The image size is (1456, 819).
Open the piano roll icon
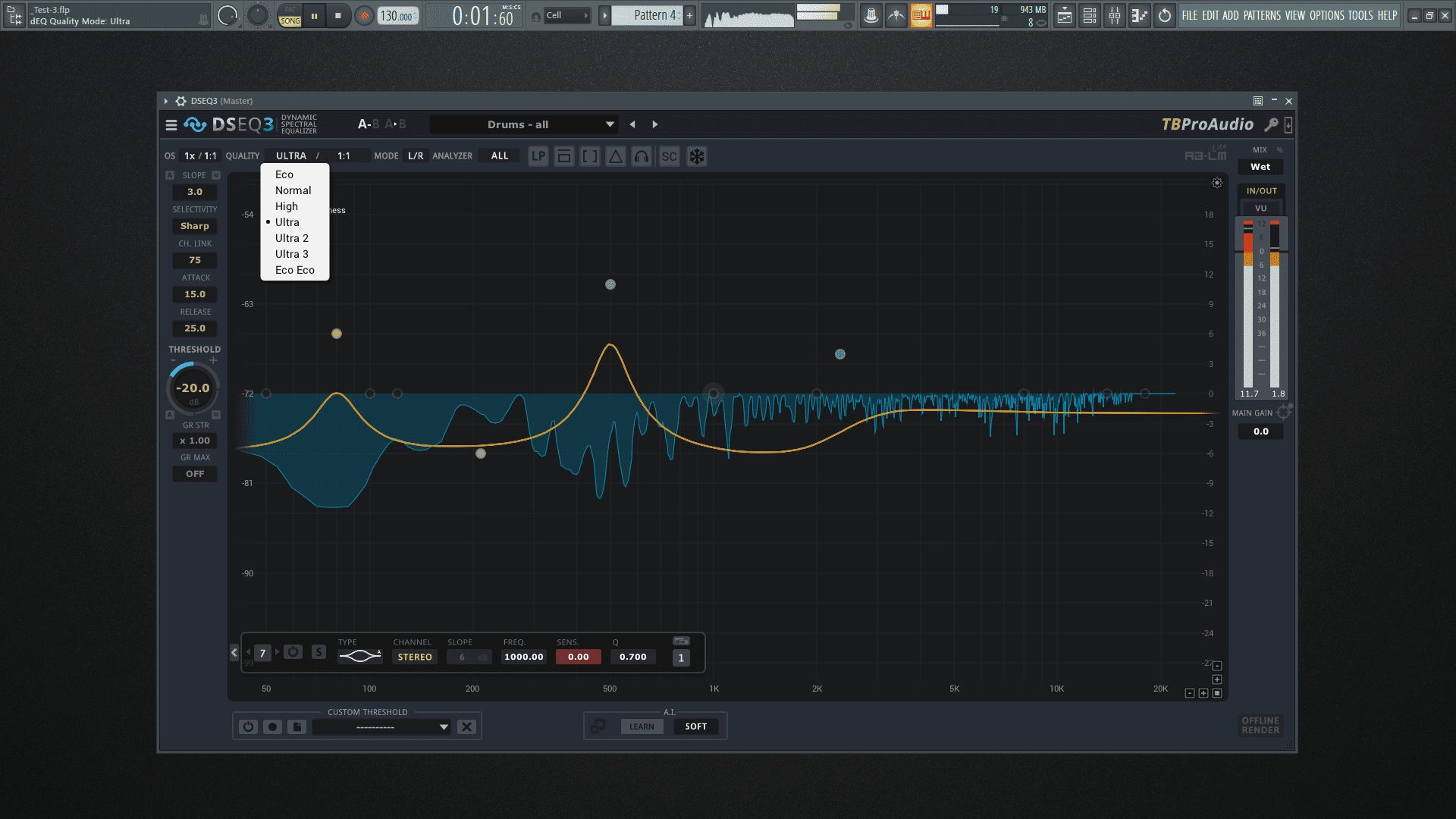click(x=1140, y=15)
